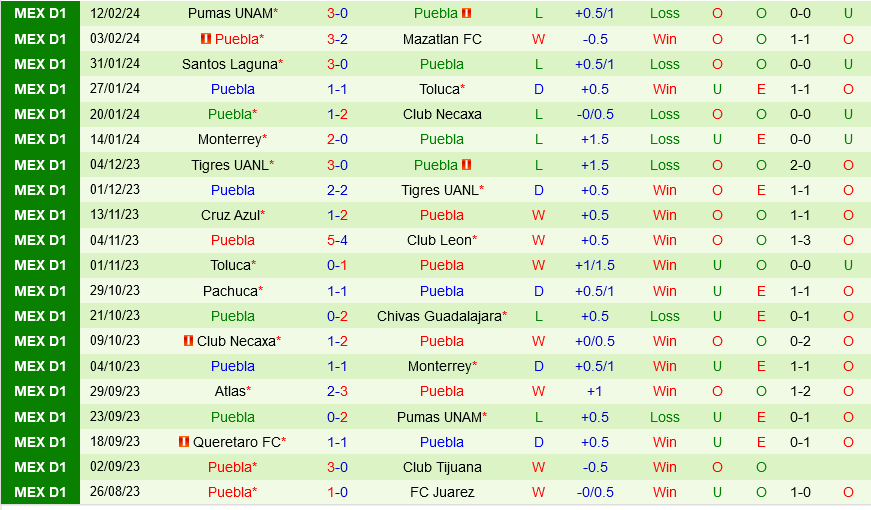Viewport: 871px width, 510px height.
Task: Open Pachuca home team on 29/10/23
Action: 233,291
